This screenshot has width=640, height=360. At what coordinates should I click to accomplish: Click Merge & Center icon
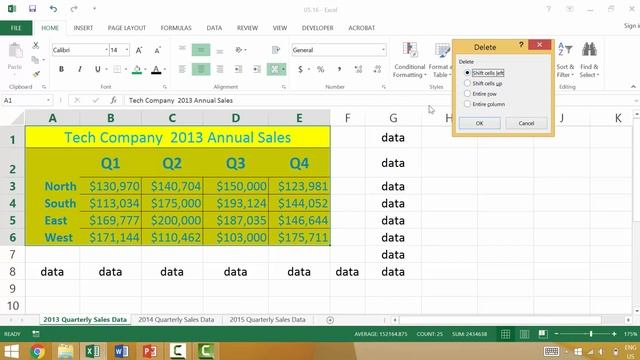274,69
